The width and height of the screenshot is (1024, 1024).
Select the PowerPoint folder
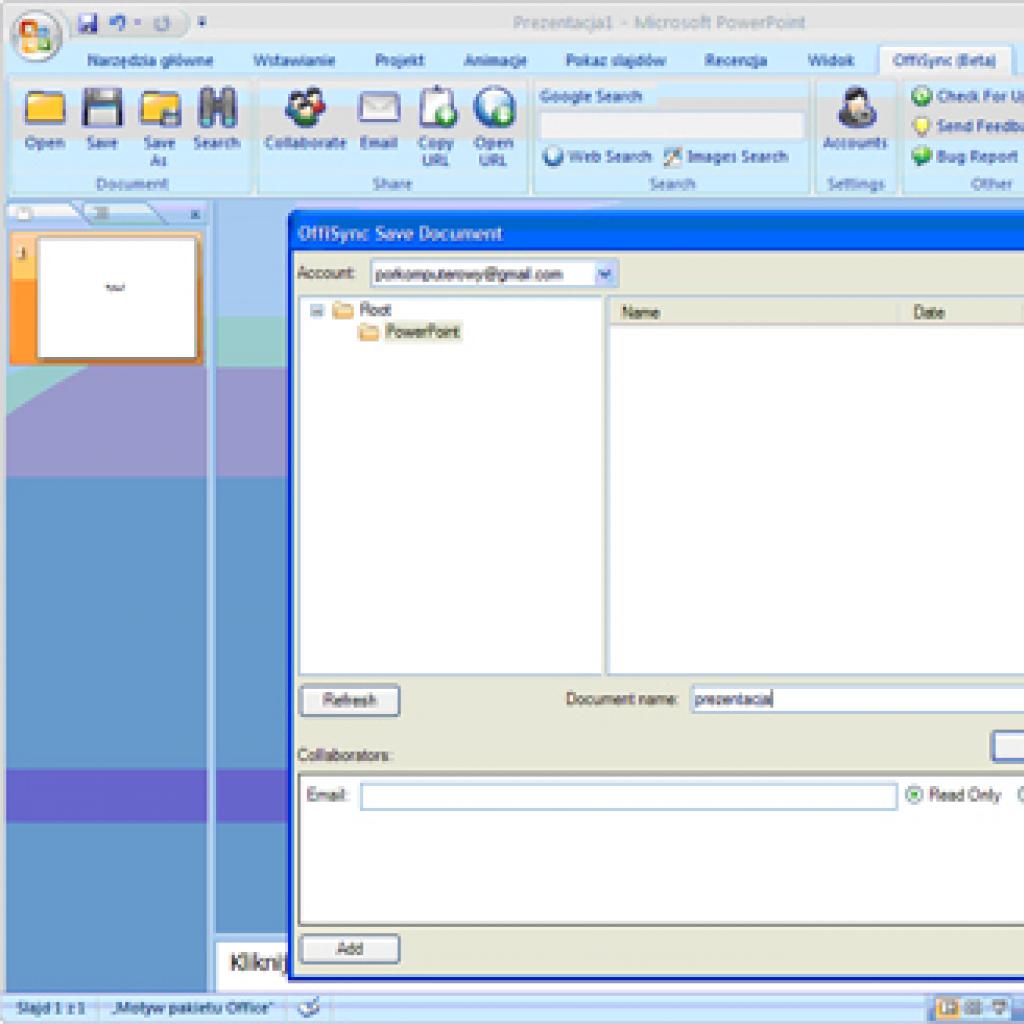pyautogui.click(x=422, y=332)
